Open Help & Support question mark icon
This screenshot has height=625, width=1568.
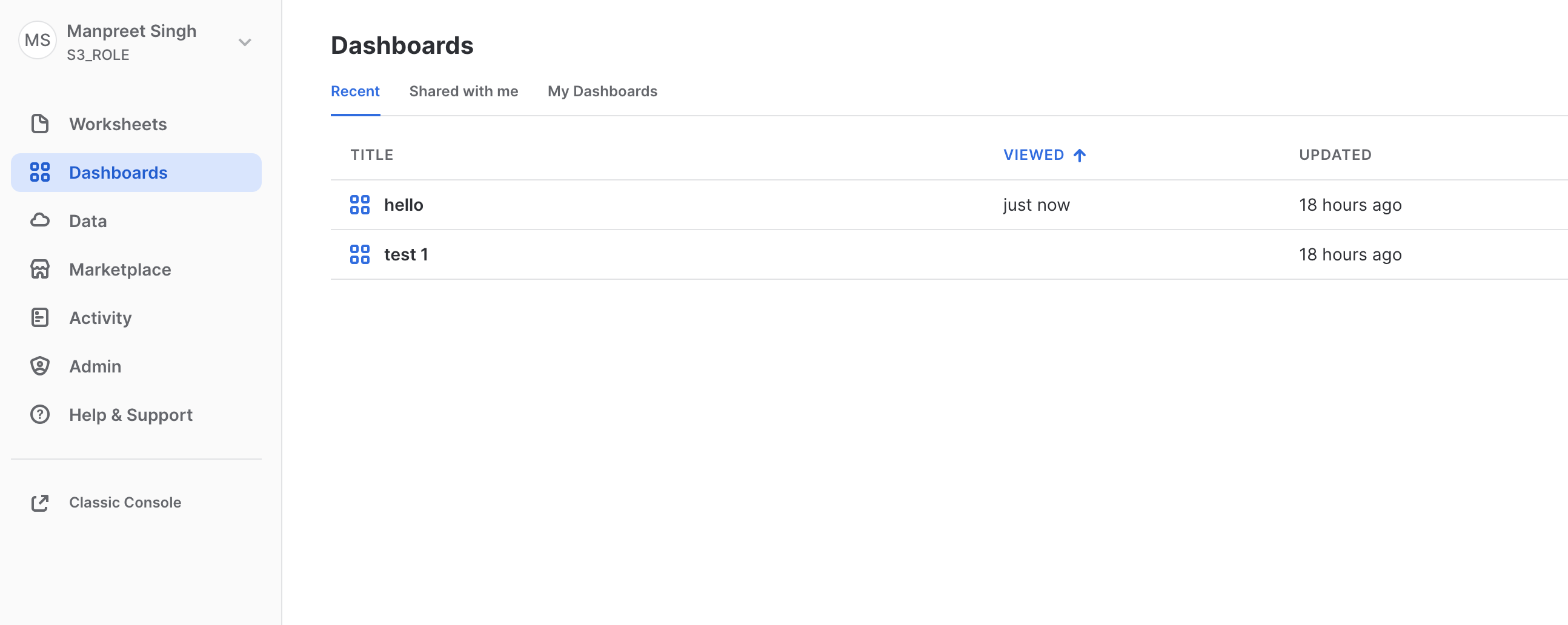coord(39,414)
